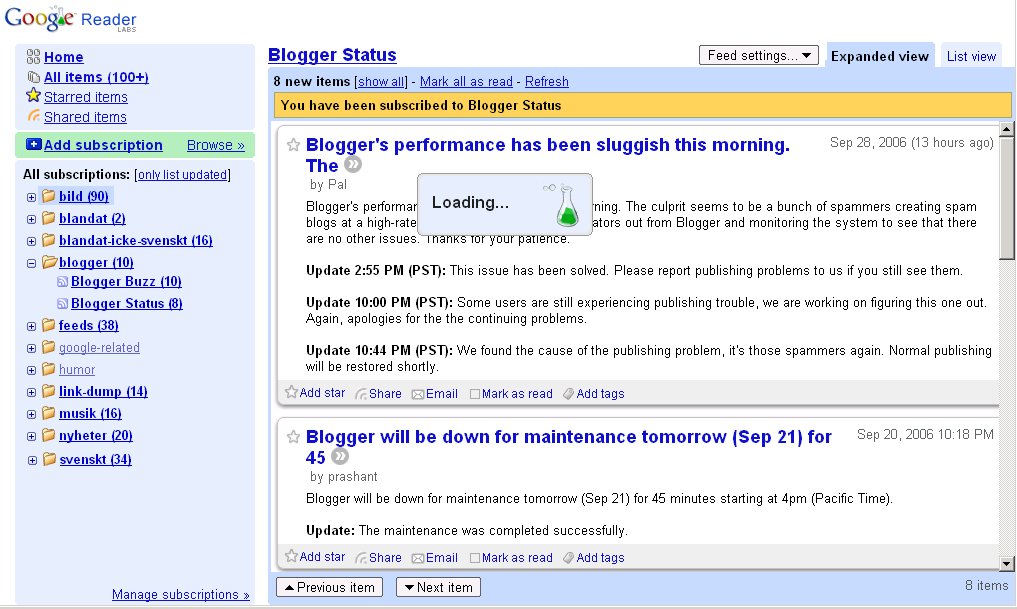Click the All items stack icon

(34, 77)
